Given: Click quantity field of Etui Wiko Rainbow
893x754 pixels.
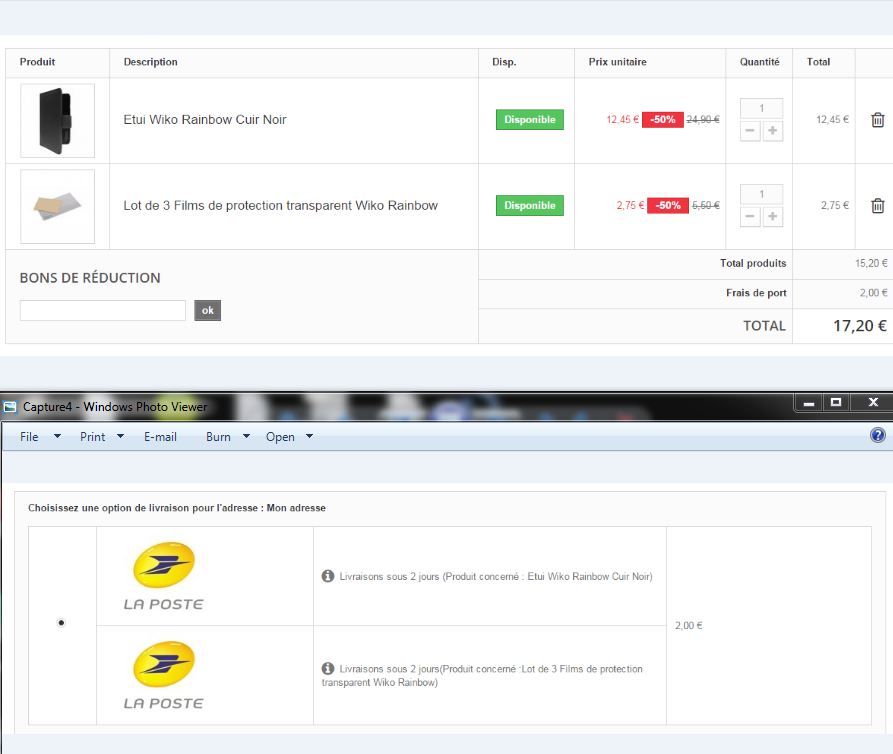Looking at the screenshot, I should coord(761,108).
